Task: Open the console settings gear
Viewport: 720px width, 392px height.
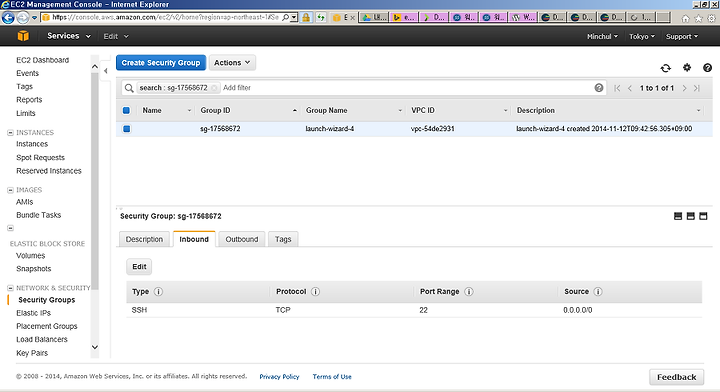Action: pyautogui.click(x=686, y=67)
